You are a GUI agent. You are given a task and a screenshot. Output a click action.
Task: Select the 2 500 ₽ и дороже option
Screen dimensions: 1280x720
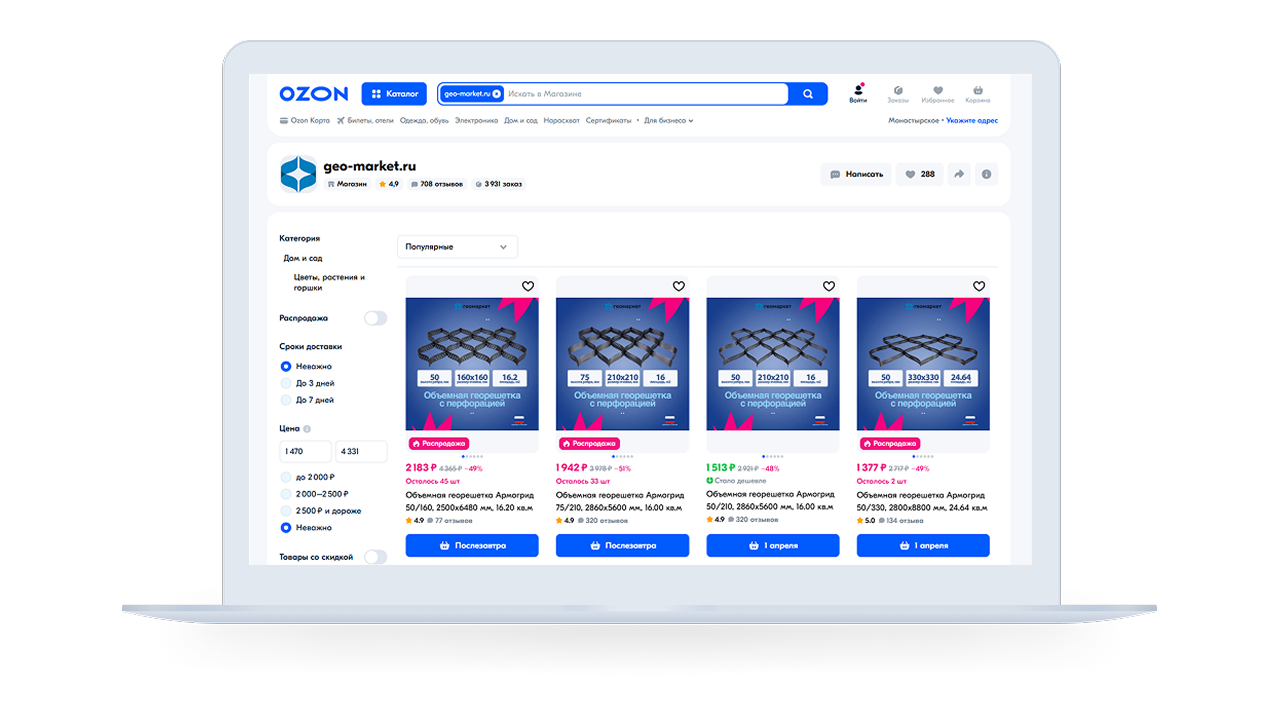(x=321, y=511)
